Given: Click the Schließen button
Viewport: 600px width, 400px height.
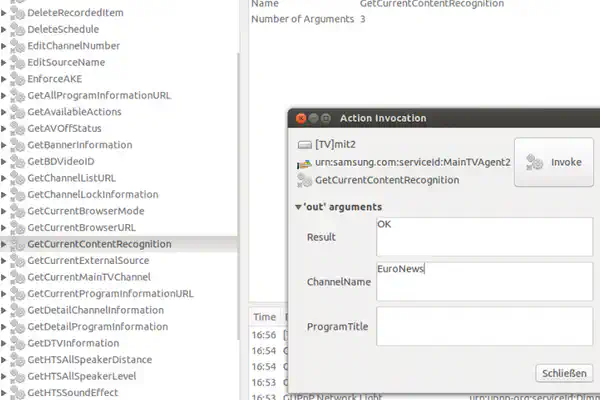Looking at the screenshot, I should coord(565,373).
